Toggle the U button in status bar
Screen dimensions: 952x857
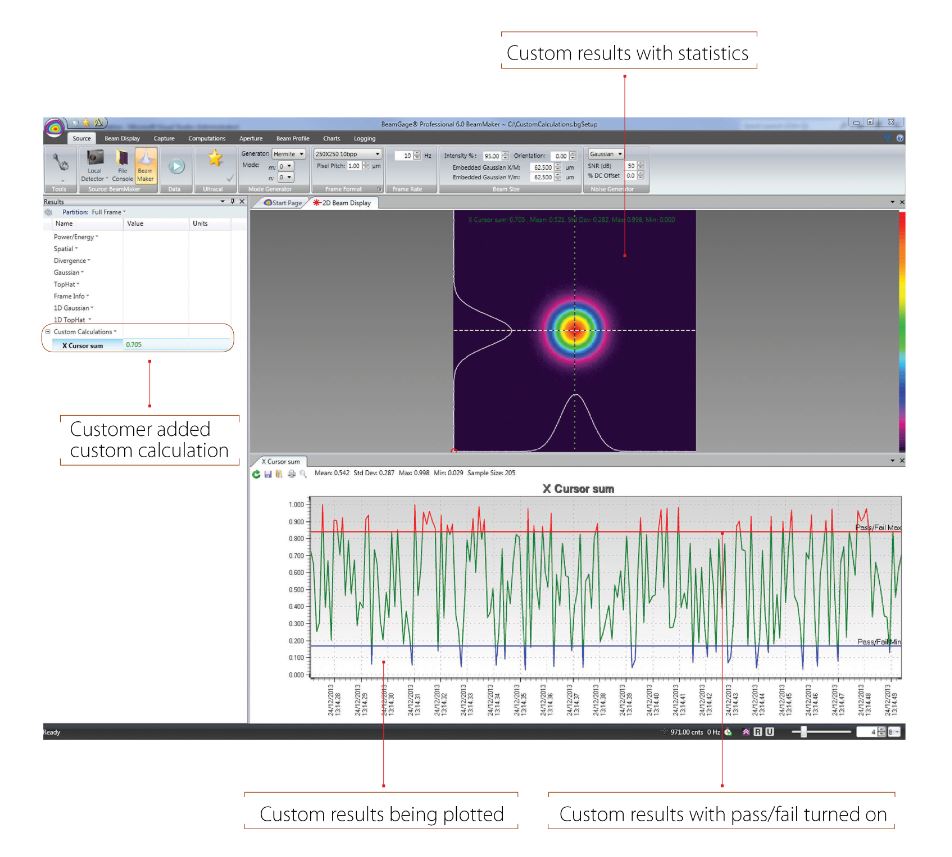click(770, 733)
